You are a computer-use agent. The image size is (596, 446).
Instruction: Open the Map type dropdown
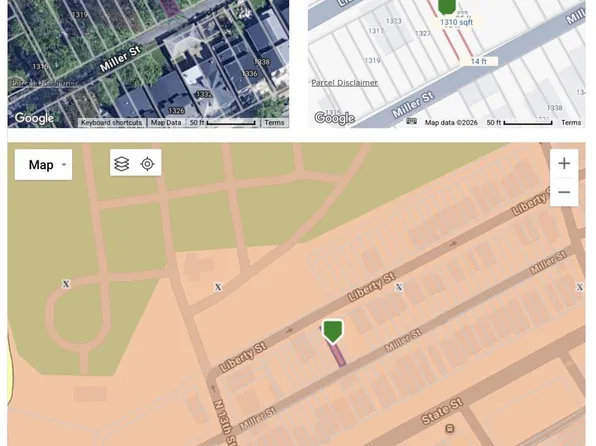43,165
